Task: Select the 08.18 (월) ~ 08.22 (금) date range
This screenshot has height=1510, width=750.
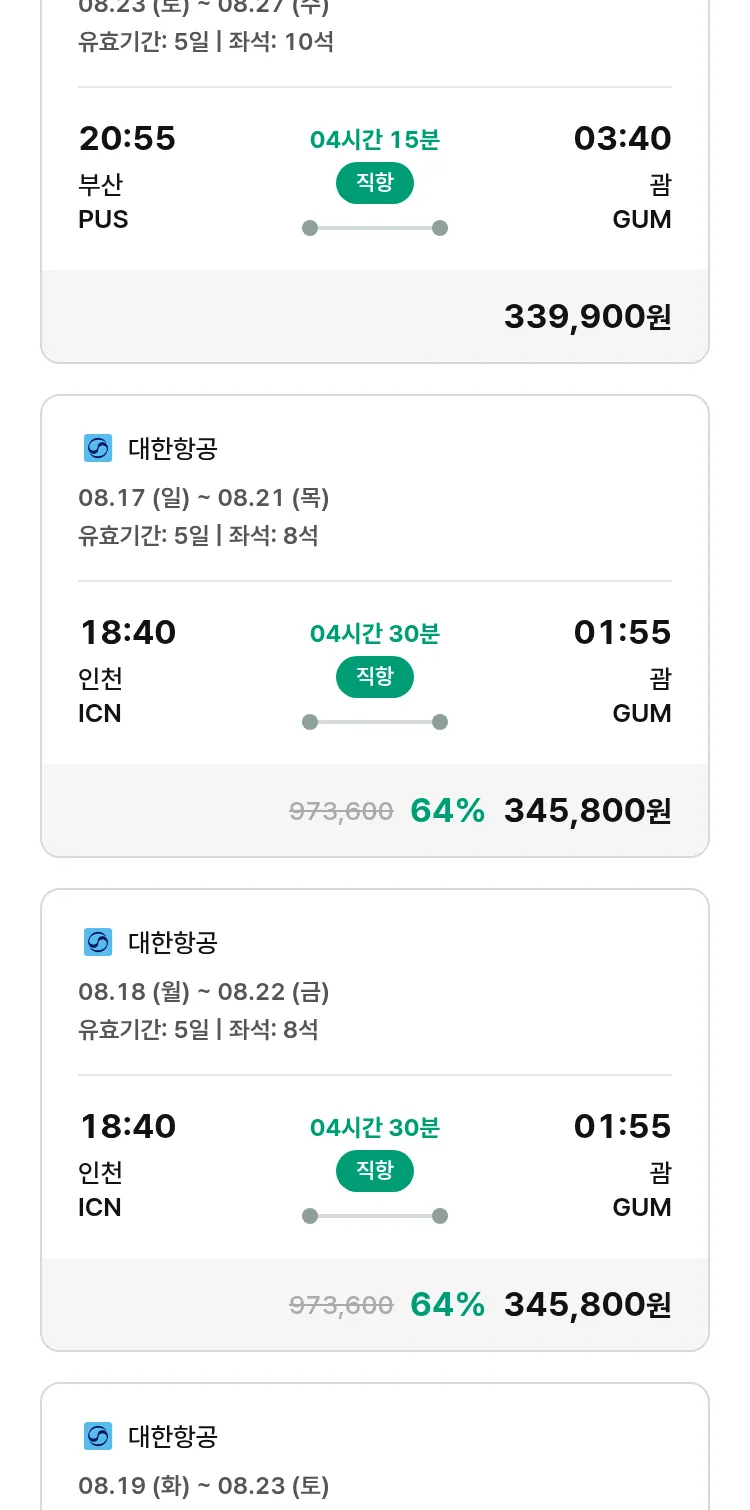Action: 203,992
